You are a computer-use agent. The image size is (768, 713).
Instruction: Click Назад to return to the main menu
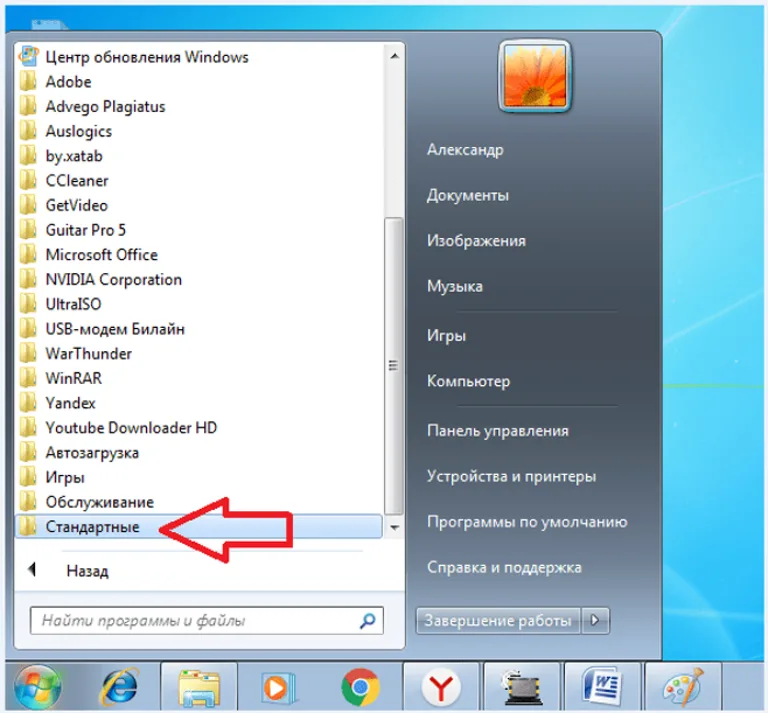point(87,571)
